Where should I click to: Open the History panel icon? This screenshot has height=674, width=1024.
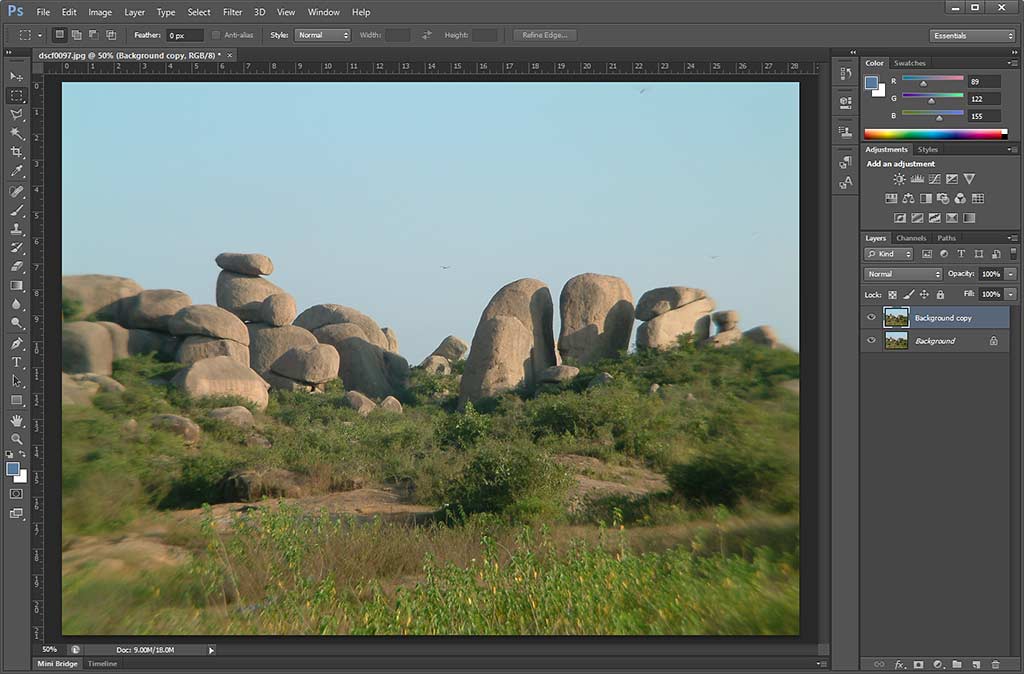tap(846, 74)
